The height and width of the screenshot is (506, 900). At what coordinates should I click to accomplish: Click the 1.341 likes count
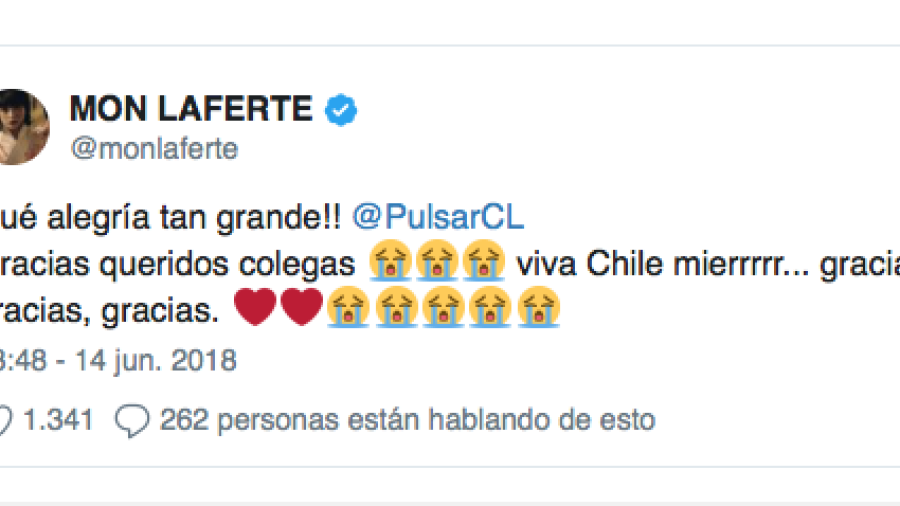57,420
